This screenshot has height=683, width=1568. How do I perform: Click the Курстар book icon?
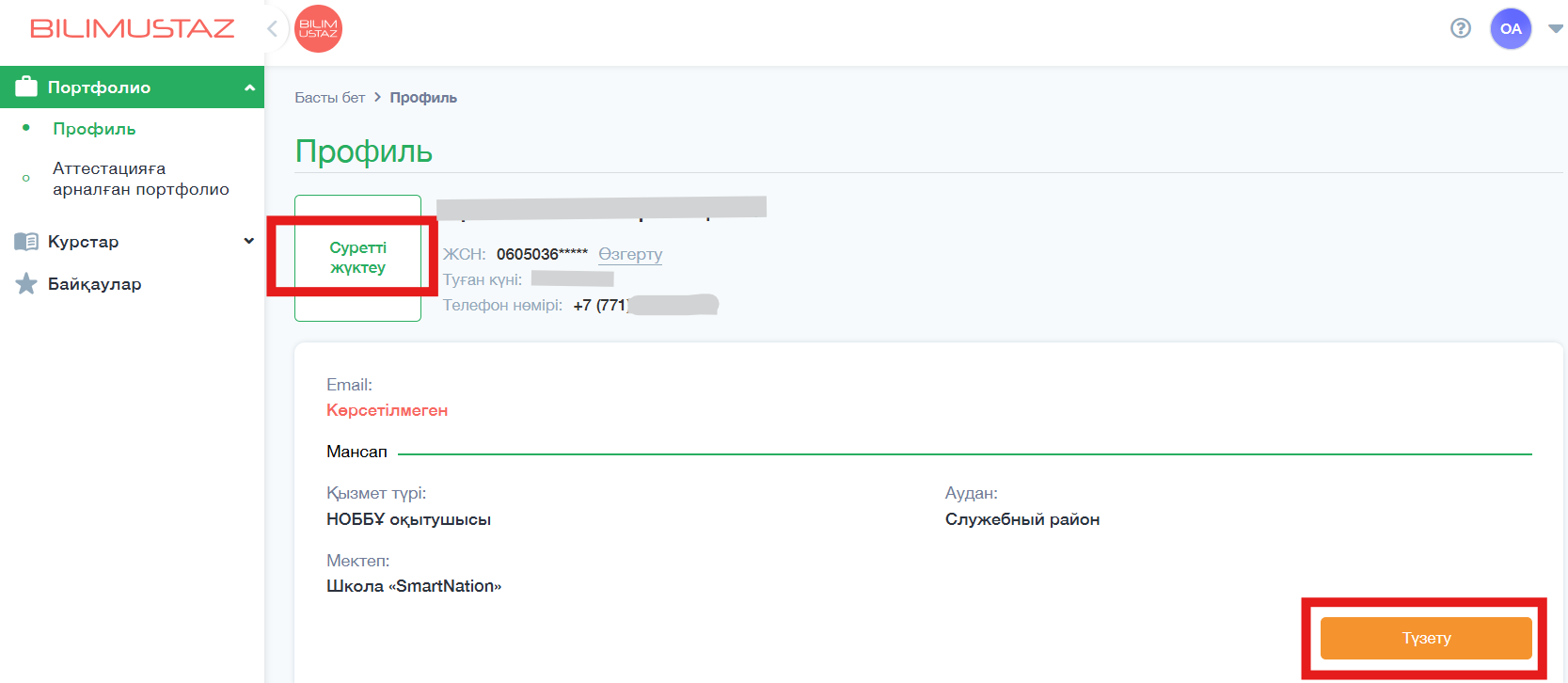point(26,242)
